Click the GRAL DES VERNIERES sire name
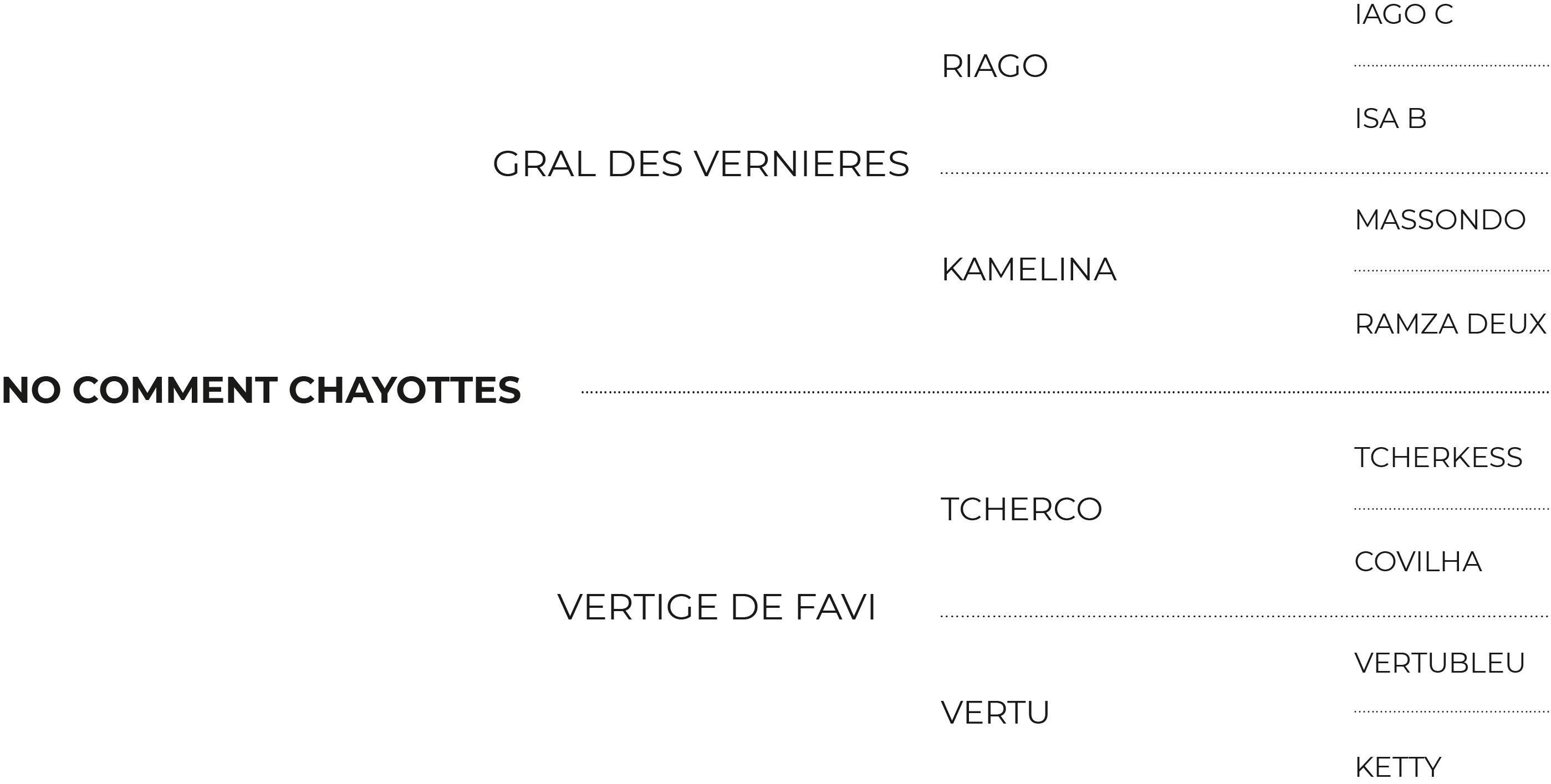The image size is (1551, 784). pyautogui.click(x=701, y=163)
